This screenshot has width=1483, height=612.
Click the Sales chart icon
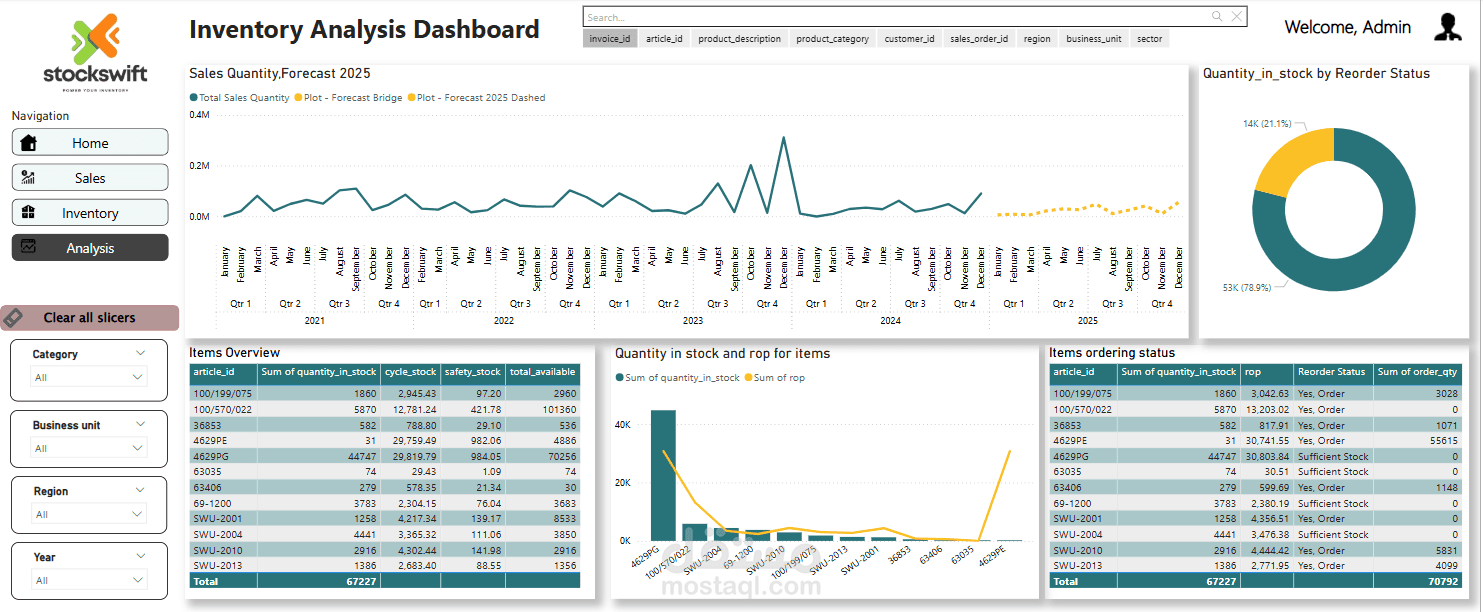tap(28, 178)
